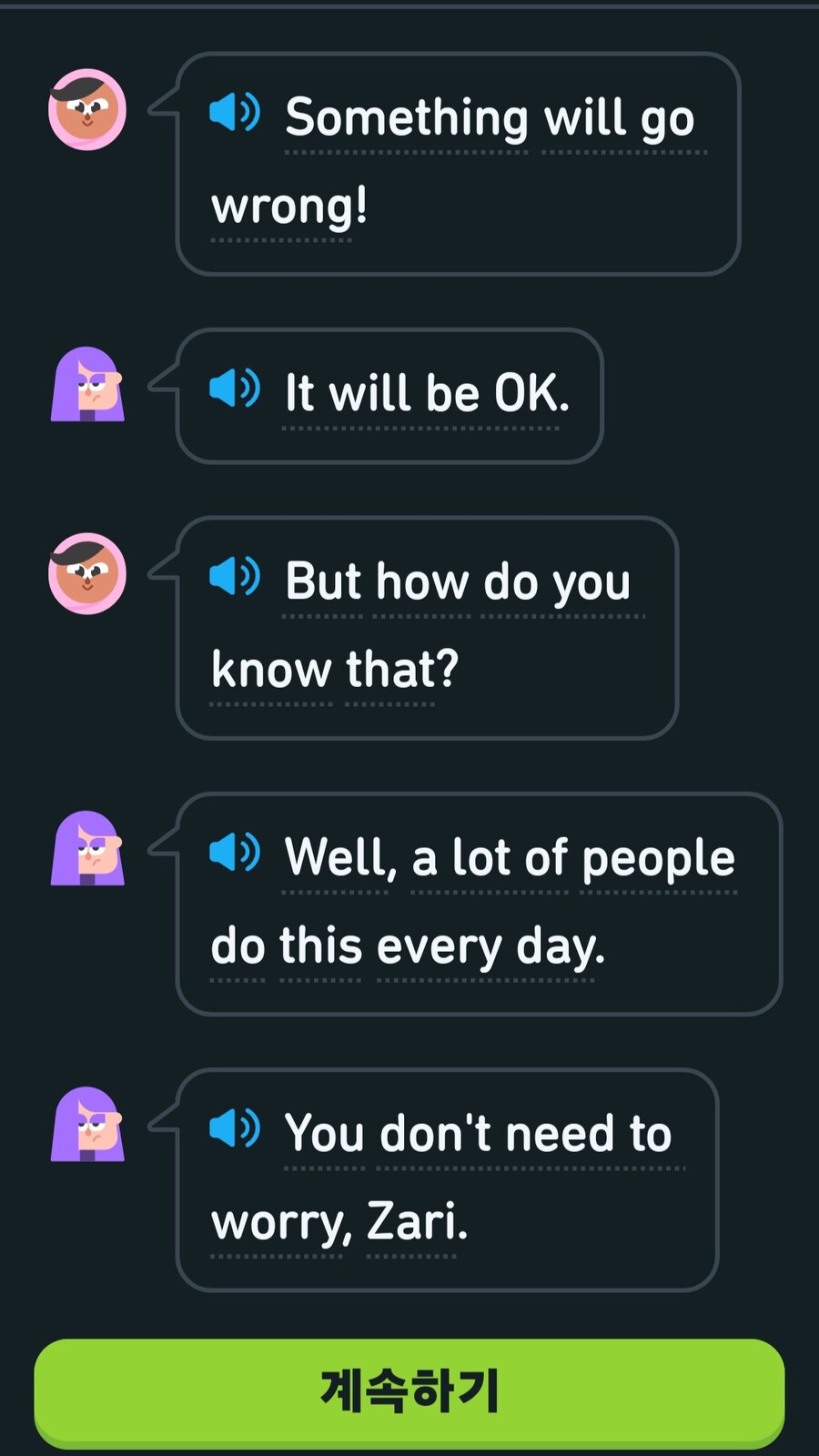Tap the name "Zari." in last bubble

tap(417, 1222)
